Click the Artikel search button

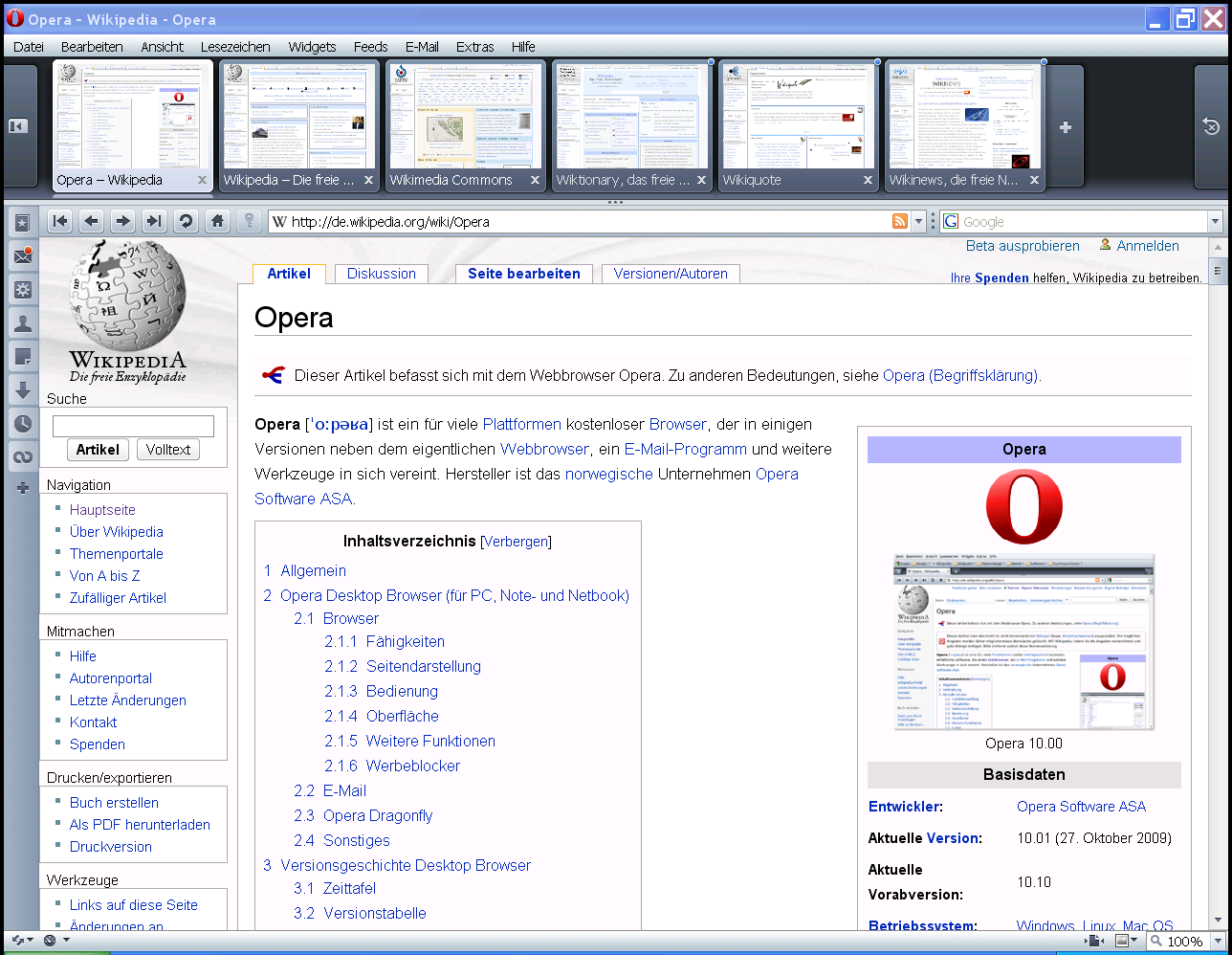click(x=98, y=450)
